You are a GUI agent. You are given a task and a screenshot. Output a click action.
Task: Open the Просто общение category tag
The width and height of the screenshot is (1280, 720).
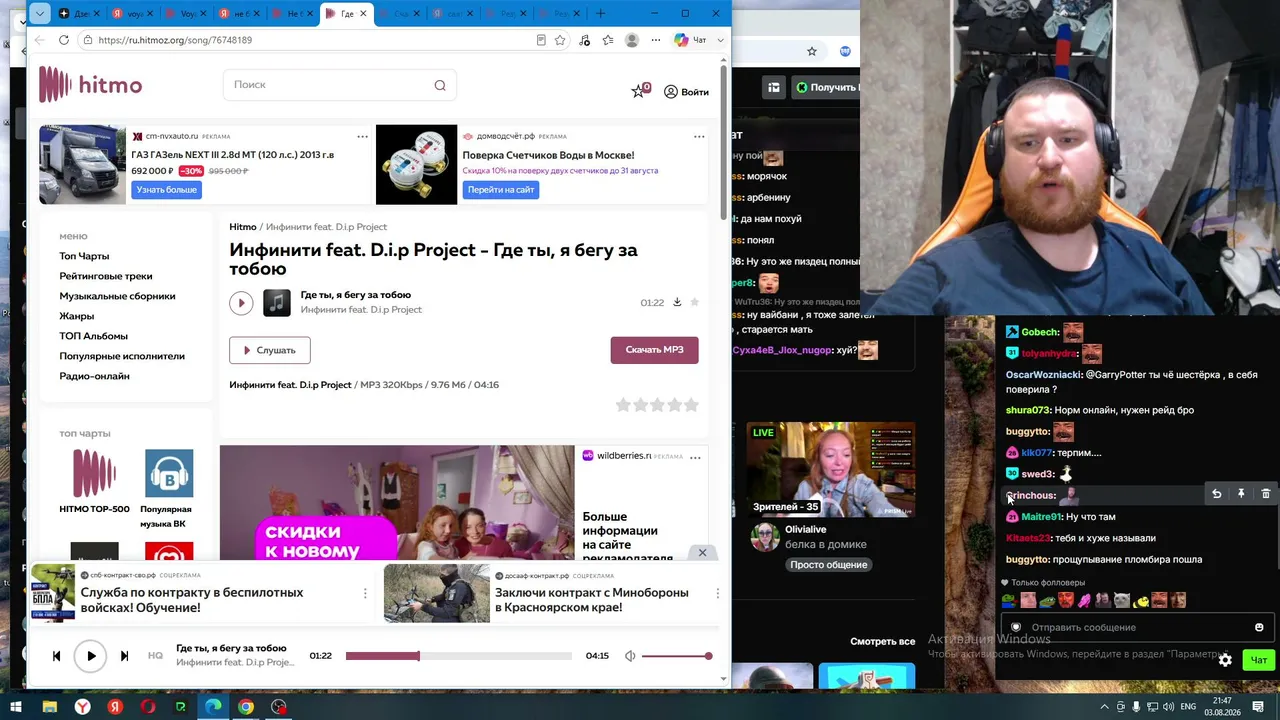(828, 565)
